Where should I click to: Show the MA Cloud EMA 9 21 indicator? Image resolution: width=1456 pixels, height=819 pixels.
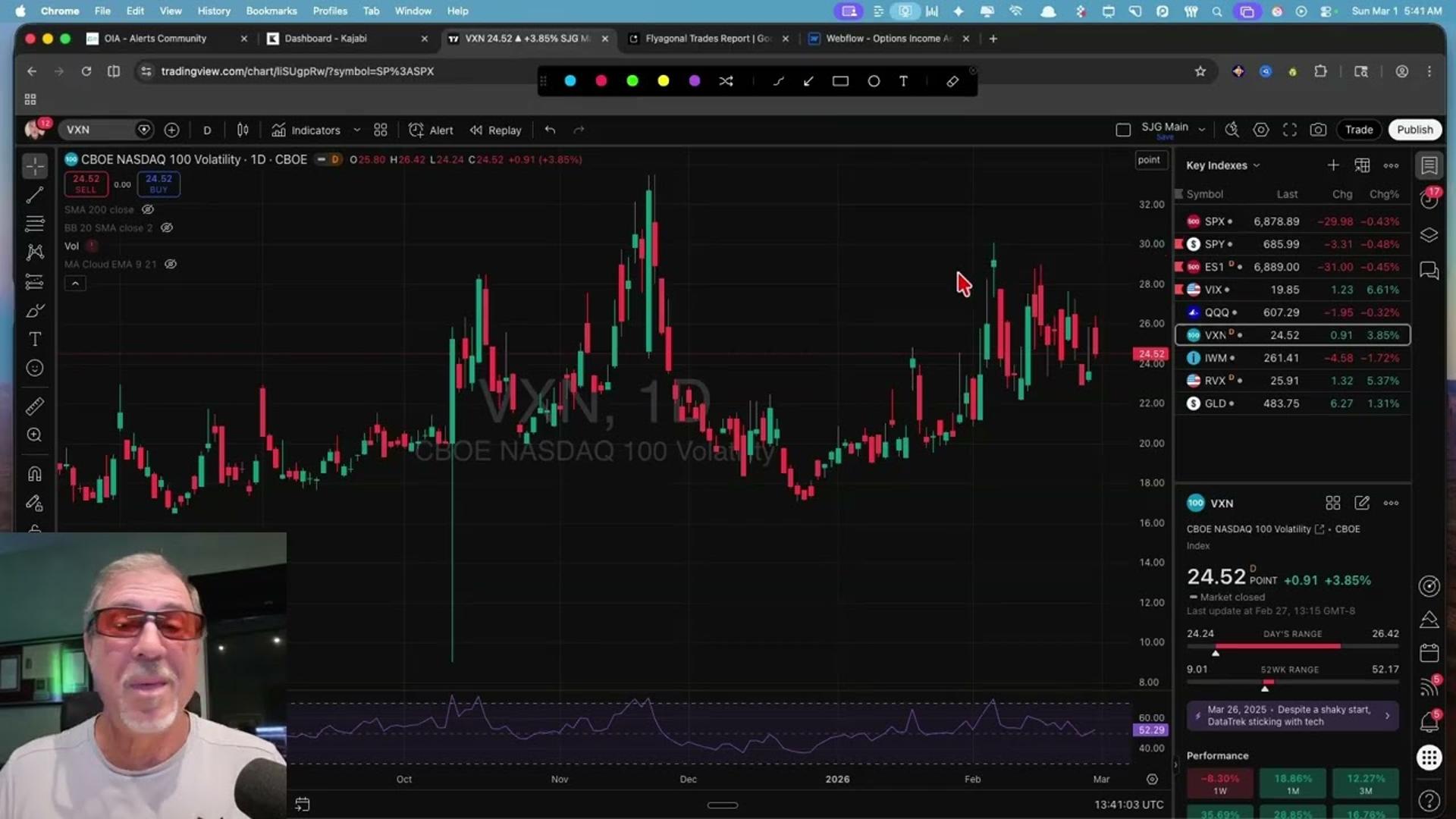click(x=171, y=264)
